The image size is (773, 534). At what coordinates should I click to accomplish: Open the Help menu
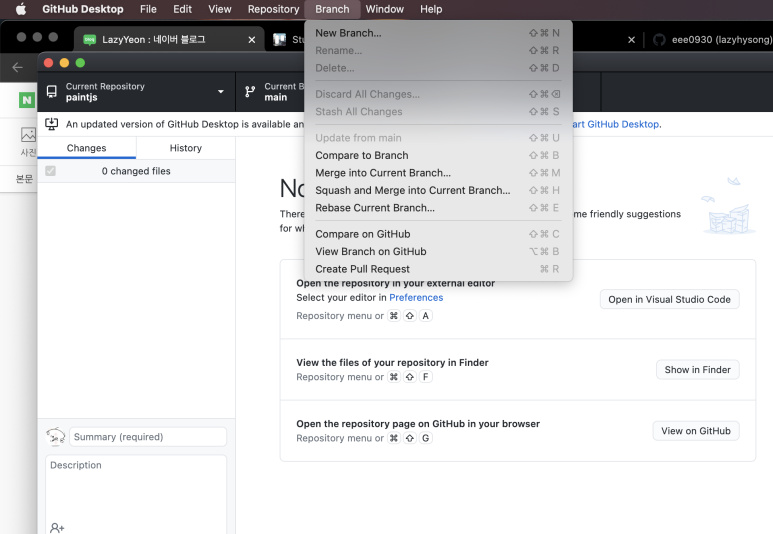pyautogui.click(x=431, y=9)
